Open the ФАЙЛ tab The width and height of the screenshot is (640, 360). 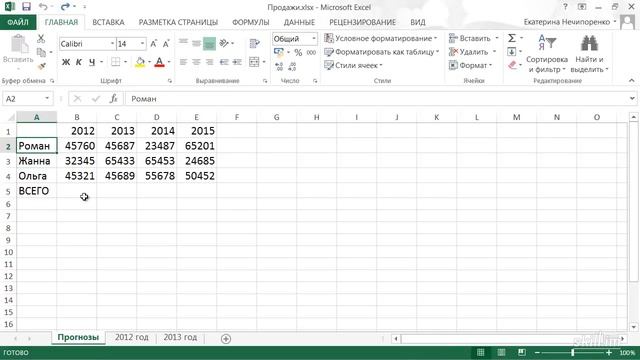(x=18, y=22)
